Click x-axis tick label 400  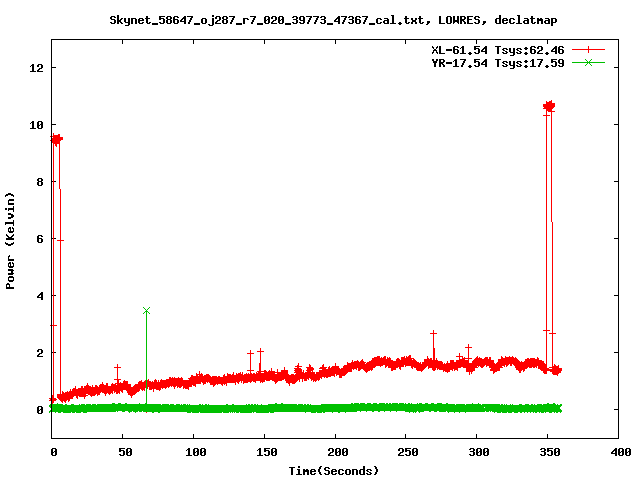pos(621,452)
